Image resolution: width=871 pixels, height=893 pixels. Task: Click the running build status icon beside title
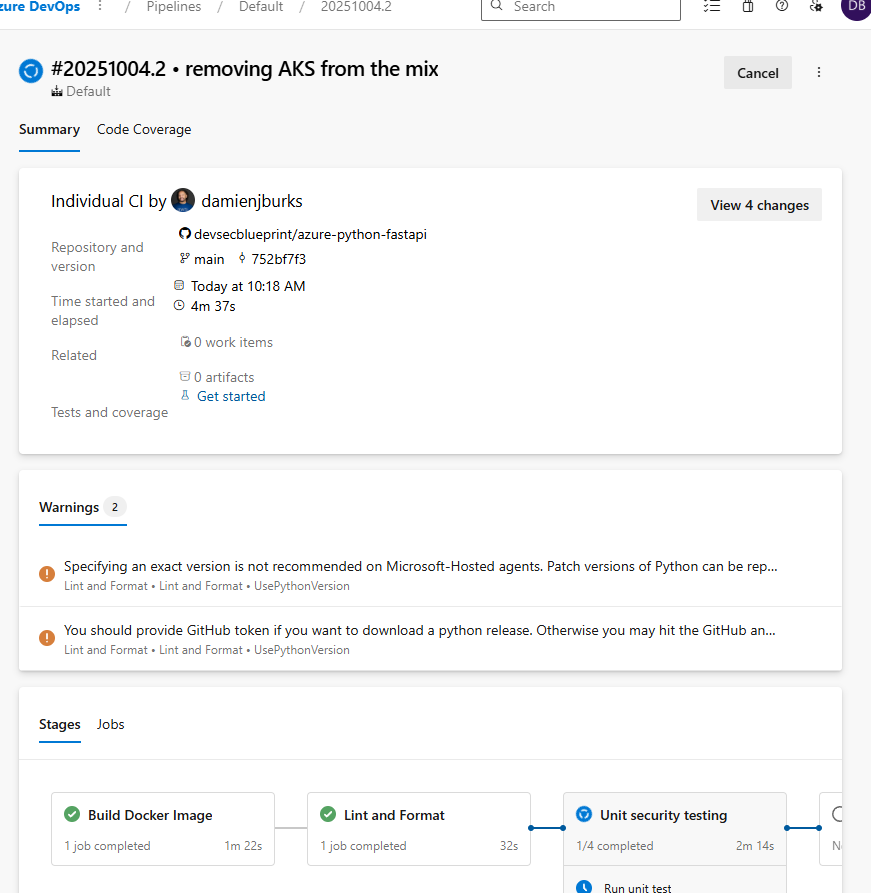coord(31,71)
